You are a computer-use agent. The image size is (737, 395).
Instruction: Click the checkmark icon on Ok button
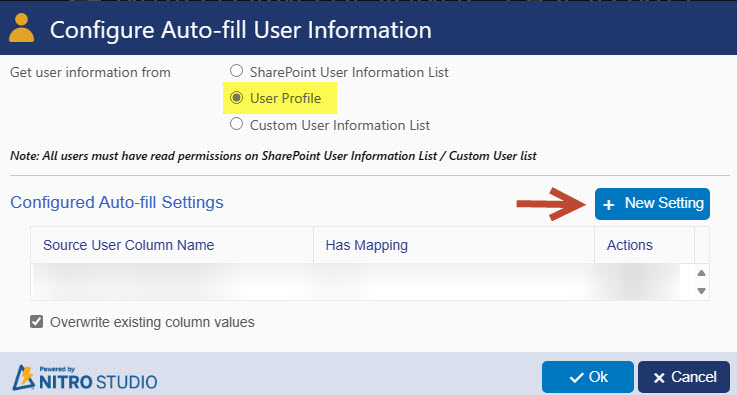tap(576, 378)
